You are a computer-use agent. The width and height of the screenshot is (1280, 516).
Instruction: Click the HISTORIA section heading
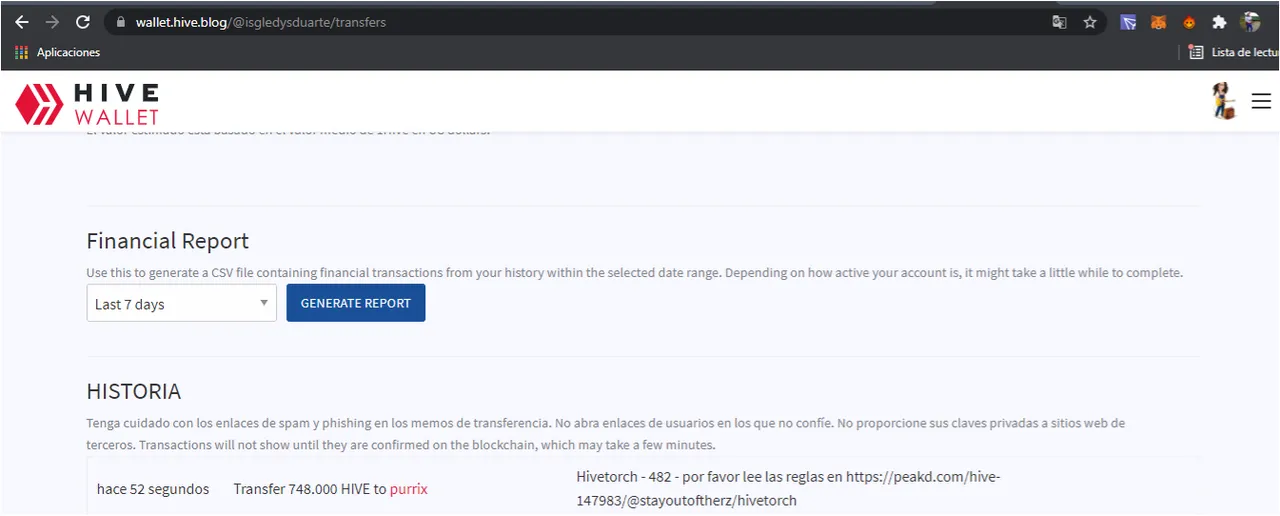pyautogui.click(x=134, y=391)
